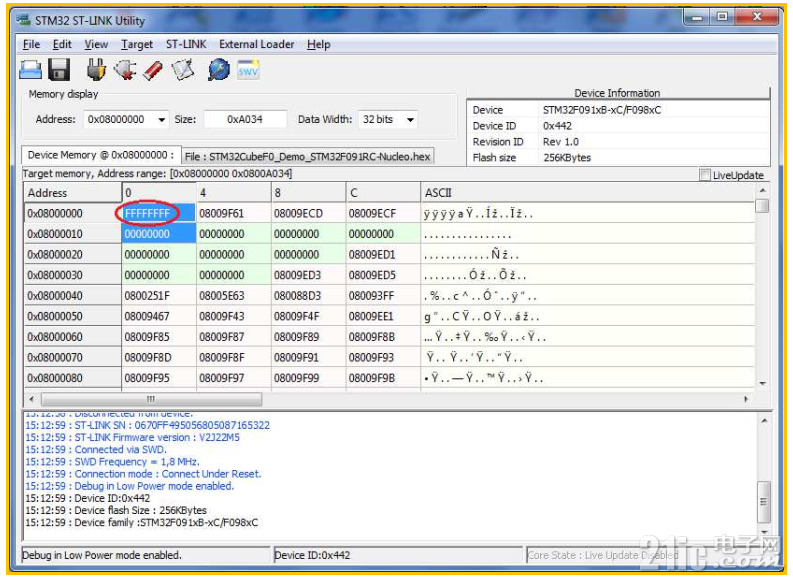
Task: Expand the Address dropdown arrow
Action: click(161, 120)
